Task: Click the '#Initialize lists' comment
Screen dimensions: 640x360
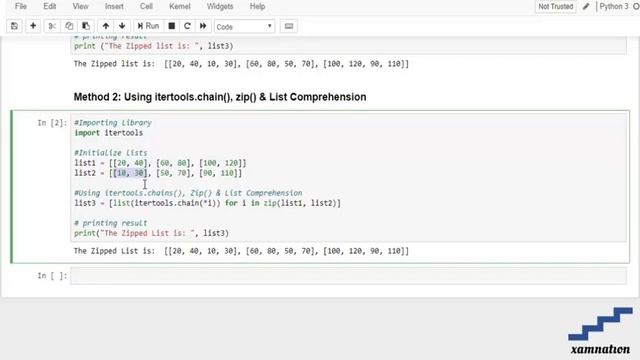Action: [111, 153]
